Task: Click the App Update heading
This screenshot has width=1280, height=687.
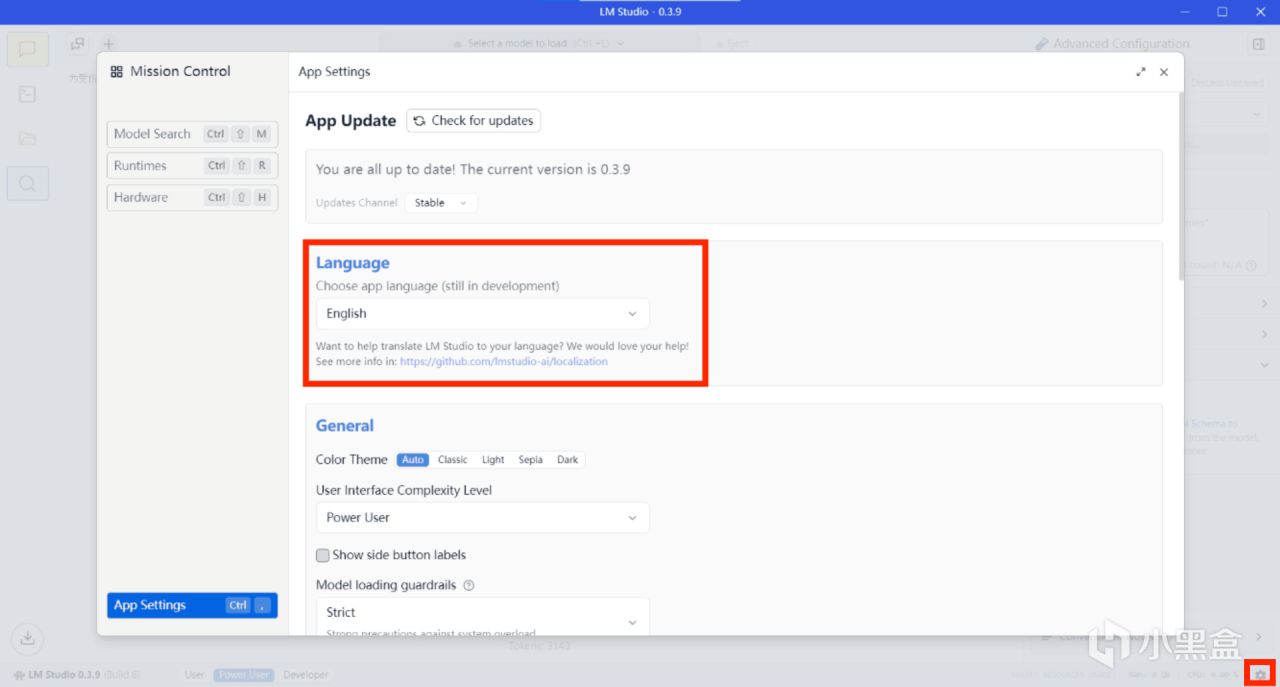Action: [351, 121]
